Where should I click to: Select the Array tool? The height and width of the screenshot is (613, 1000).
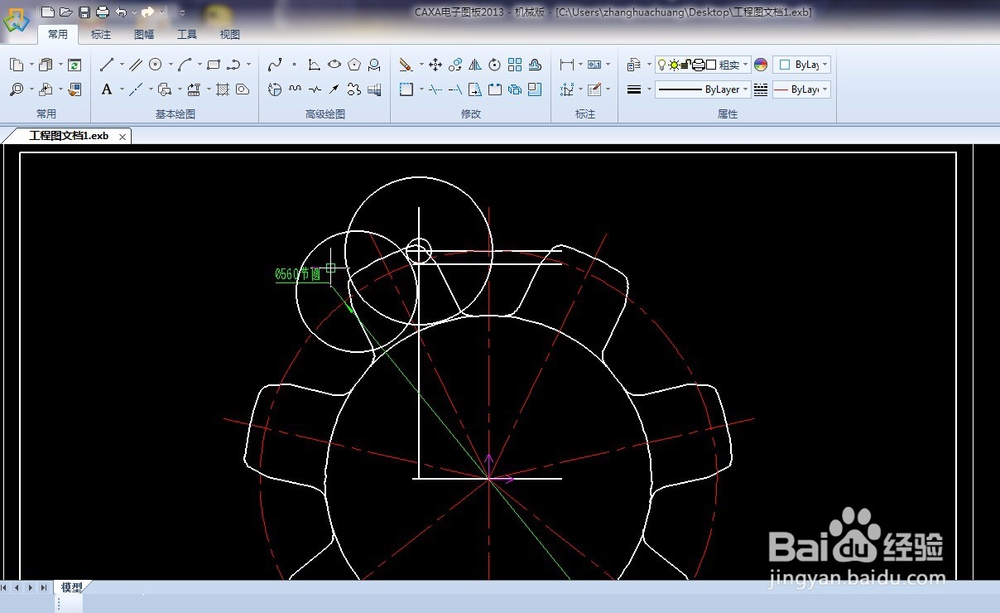click(x=515, y=64)
